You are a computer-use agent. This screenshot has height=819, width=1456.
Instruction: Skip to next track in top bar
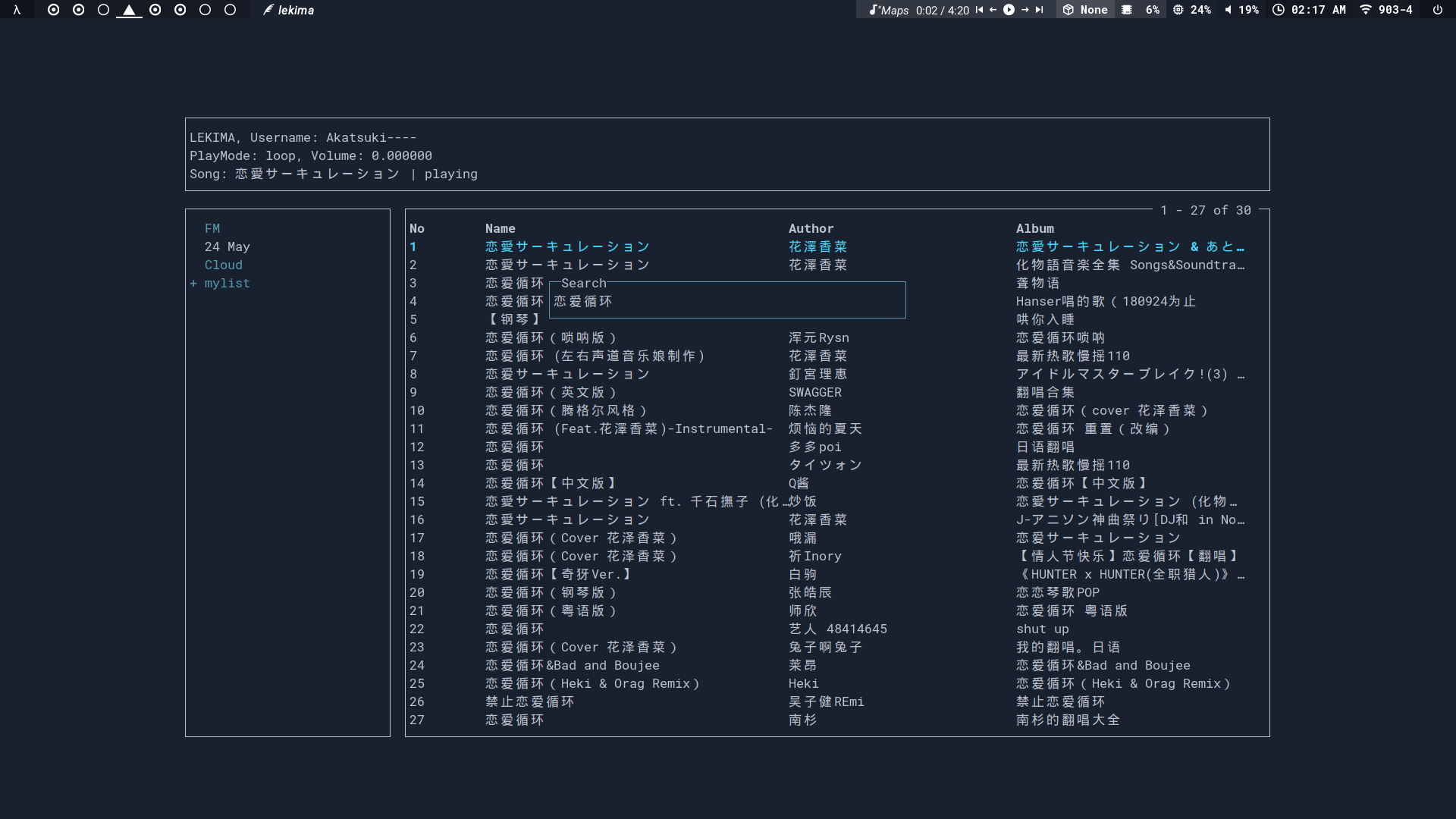coord(1040,10)
